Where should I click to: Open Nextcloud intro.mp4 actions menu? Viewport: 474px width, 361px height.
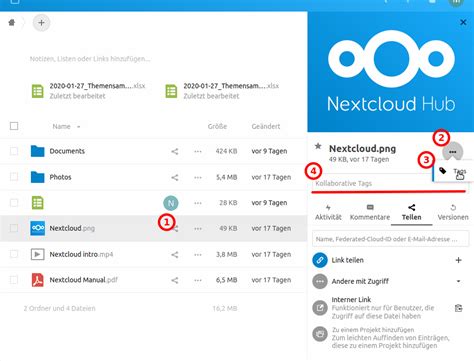click(x=198, y=254)
